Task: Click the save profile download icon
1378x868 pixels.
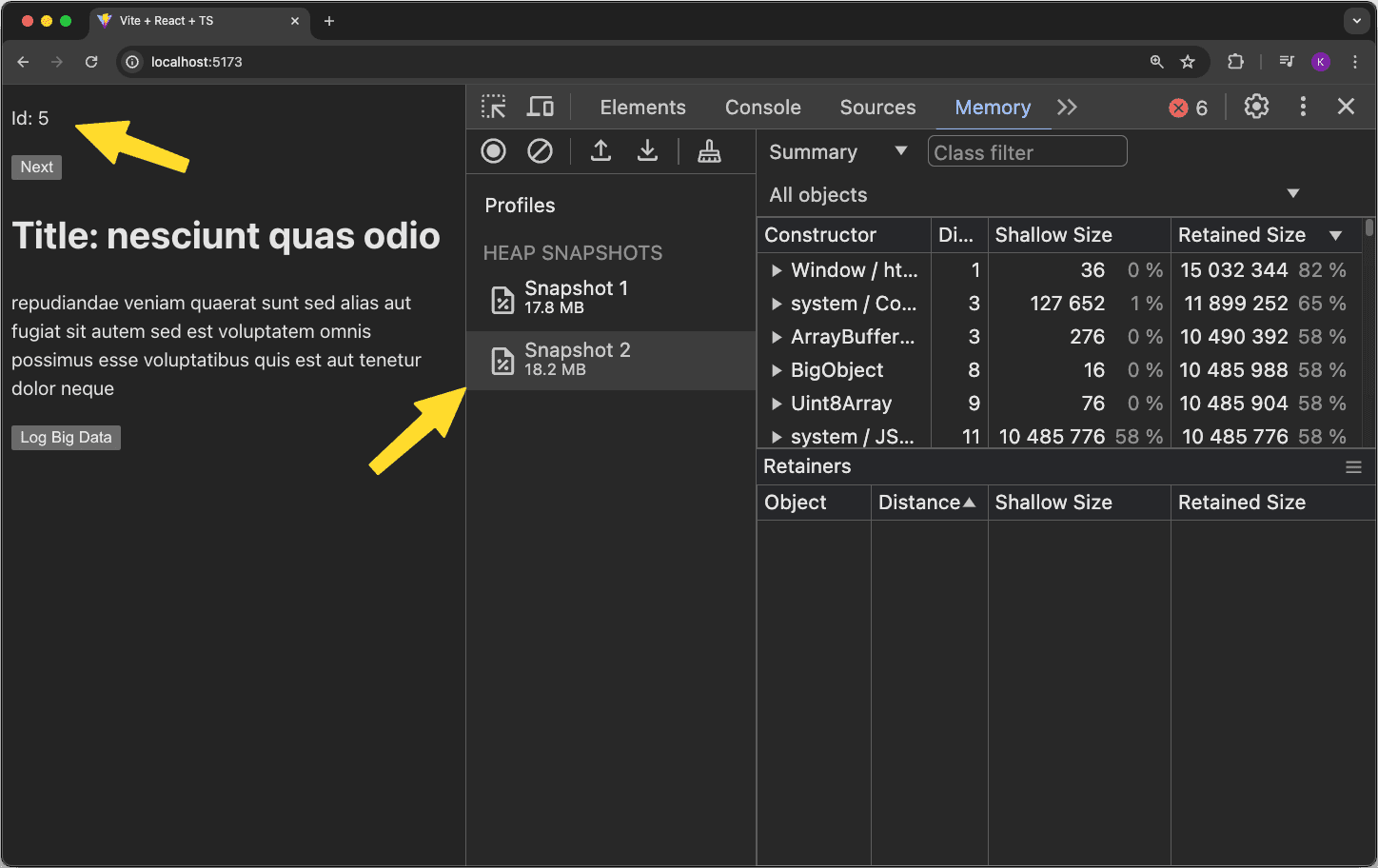Action: coord(647,150)
